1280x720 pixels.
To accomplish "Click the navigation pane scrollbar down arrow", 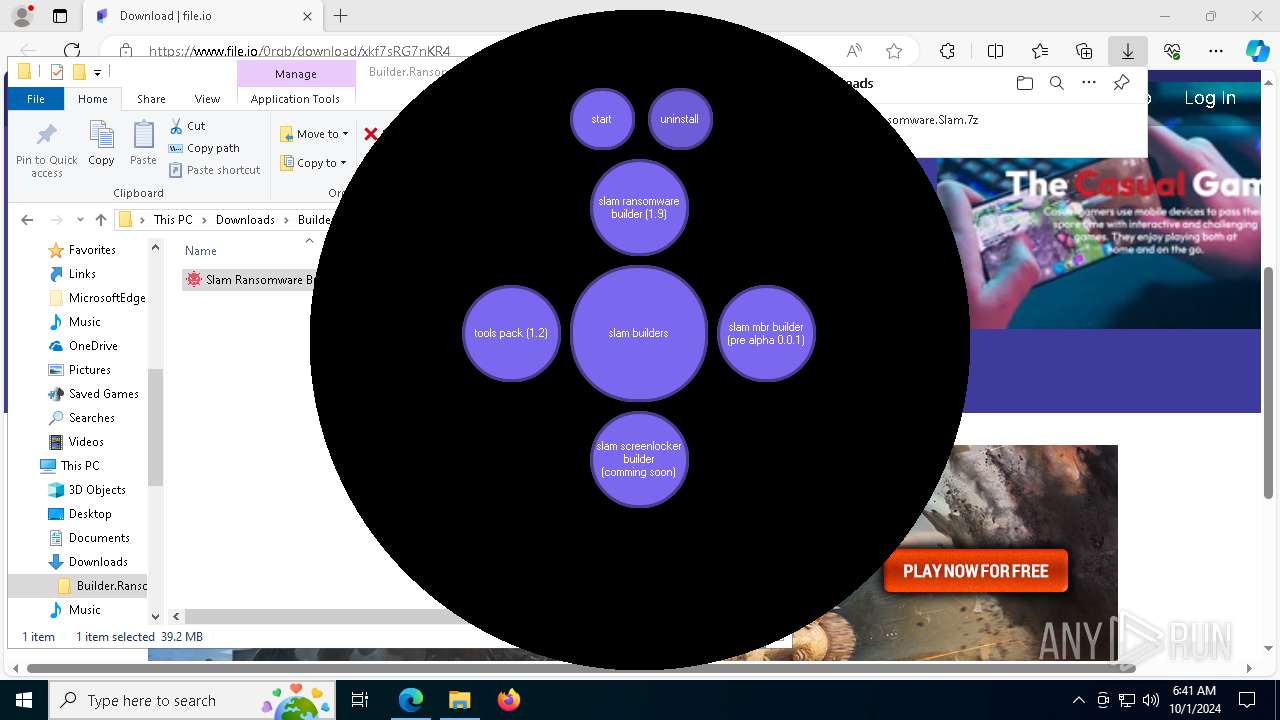I will click(155, 616).
